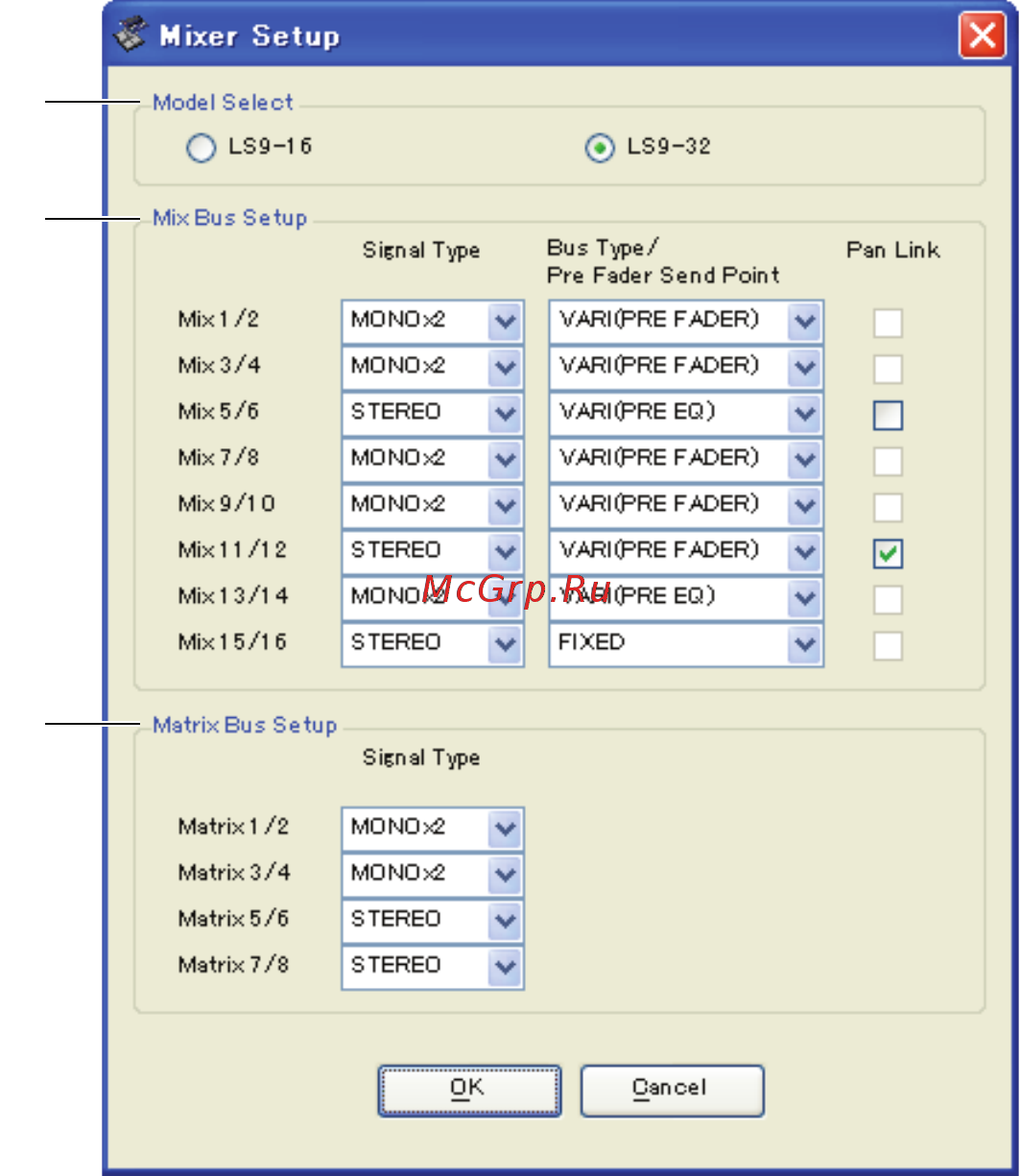Viewport: 1021px width, 1176px height.
Task: Open Signal Type dropdown for Mix 5/6
Action: pyautogui.click(x=433, y=414)
